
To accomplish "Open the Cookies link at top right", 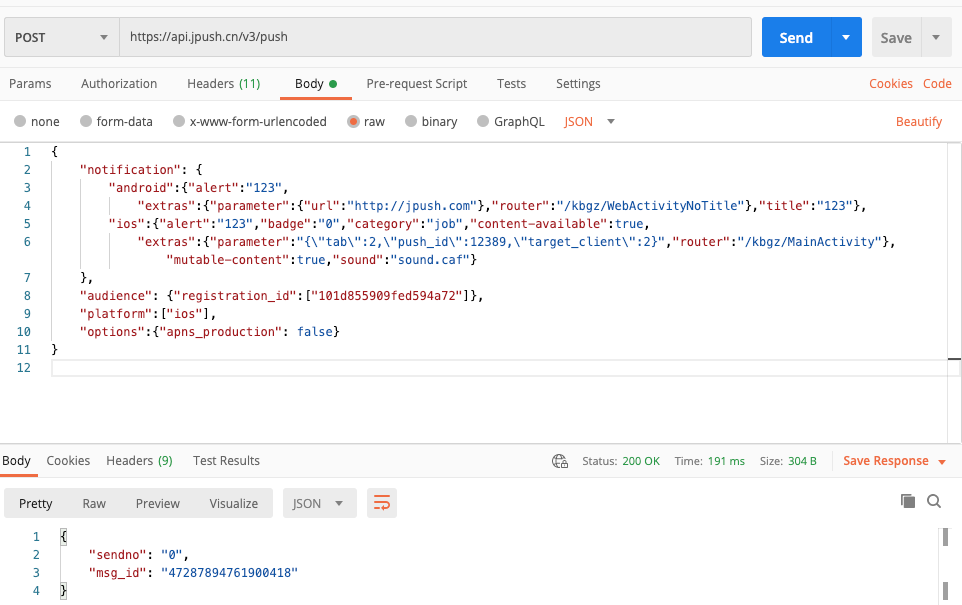I will click(x=890, y=84).
